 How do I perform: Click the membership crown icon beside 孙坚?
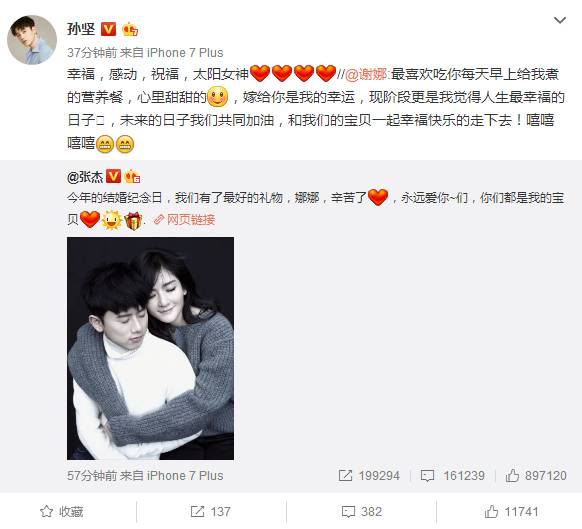pyautogui.click(x=130, y=29)
